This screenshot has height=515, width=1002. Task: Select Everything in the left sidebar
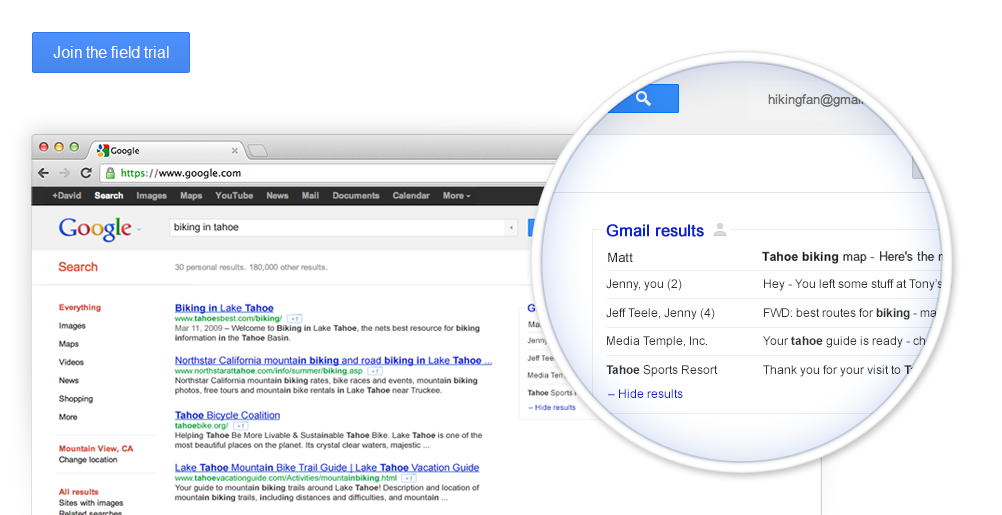tap(80, 307)
